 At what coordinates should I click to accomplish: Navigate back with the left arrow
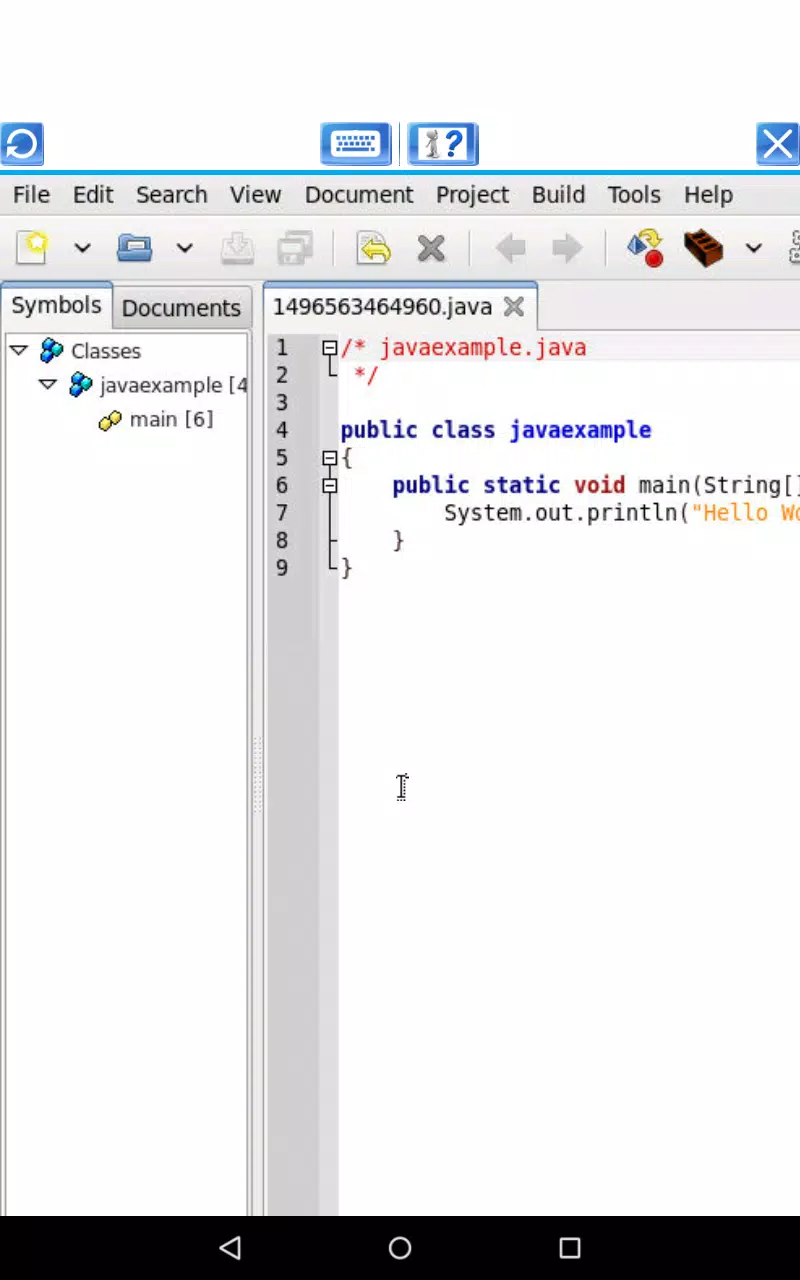click(x=510, y=248)
